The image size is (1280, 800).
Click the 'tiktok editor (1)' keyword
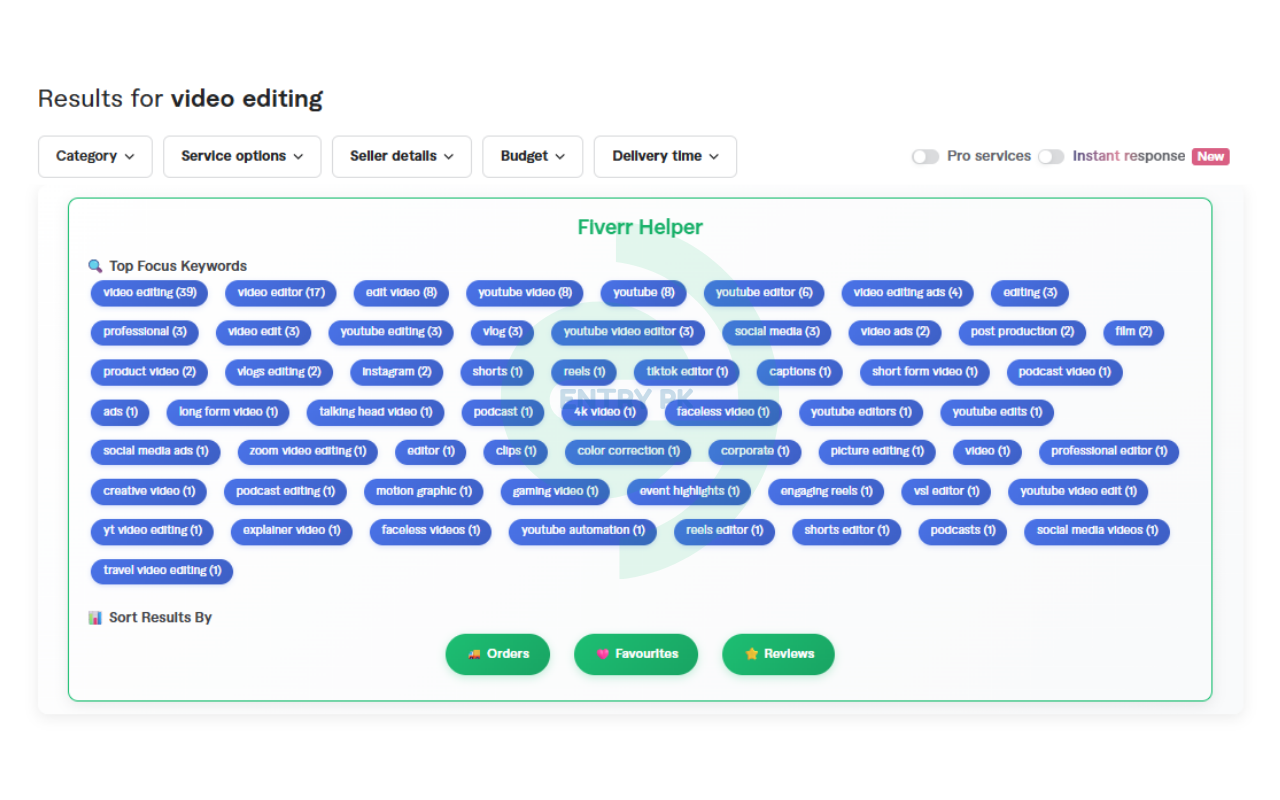point(687,372)
